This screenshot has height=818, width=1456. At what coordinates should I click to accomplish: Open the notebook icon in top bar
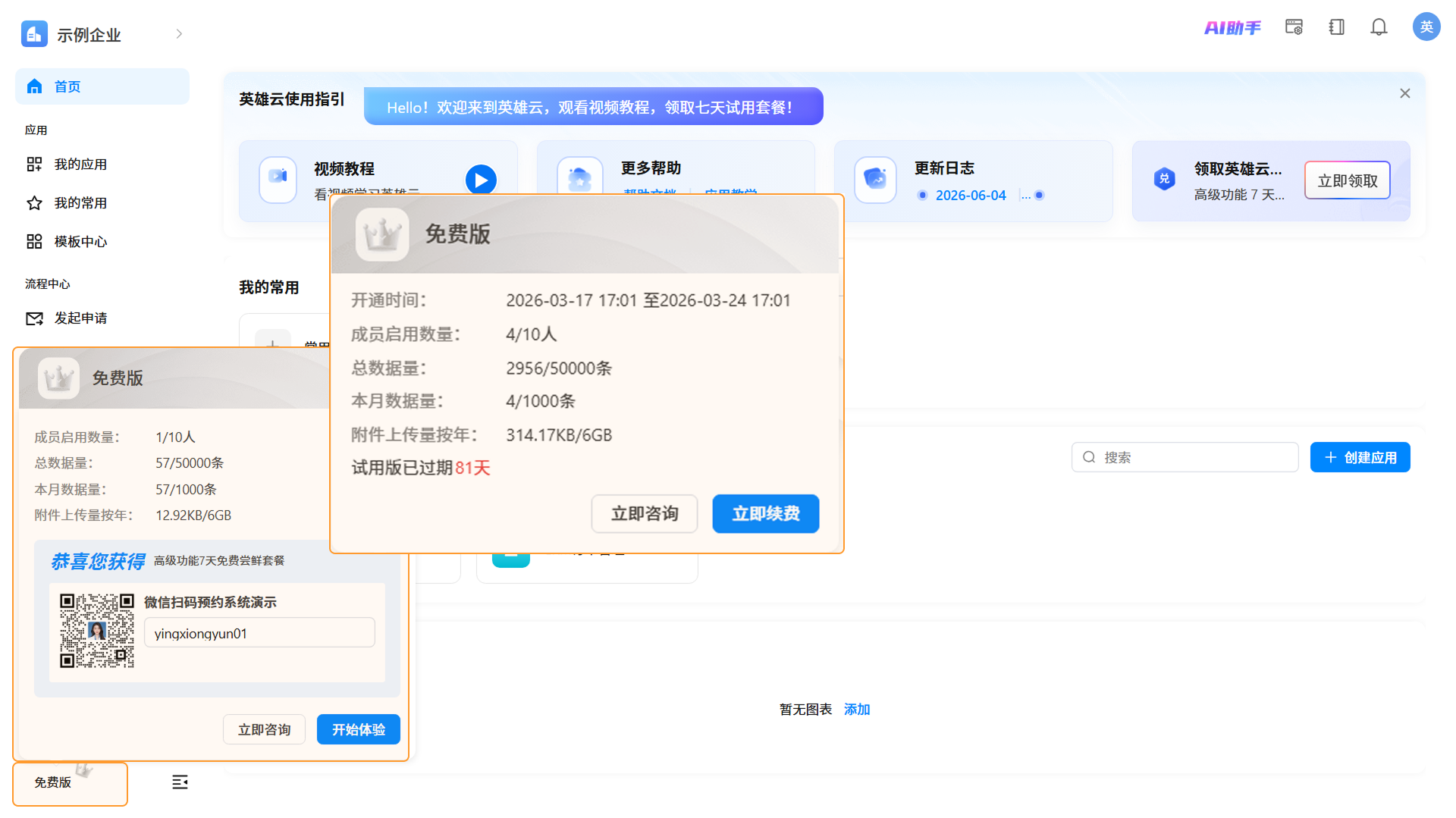coord(1336,27)
